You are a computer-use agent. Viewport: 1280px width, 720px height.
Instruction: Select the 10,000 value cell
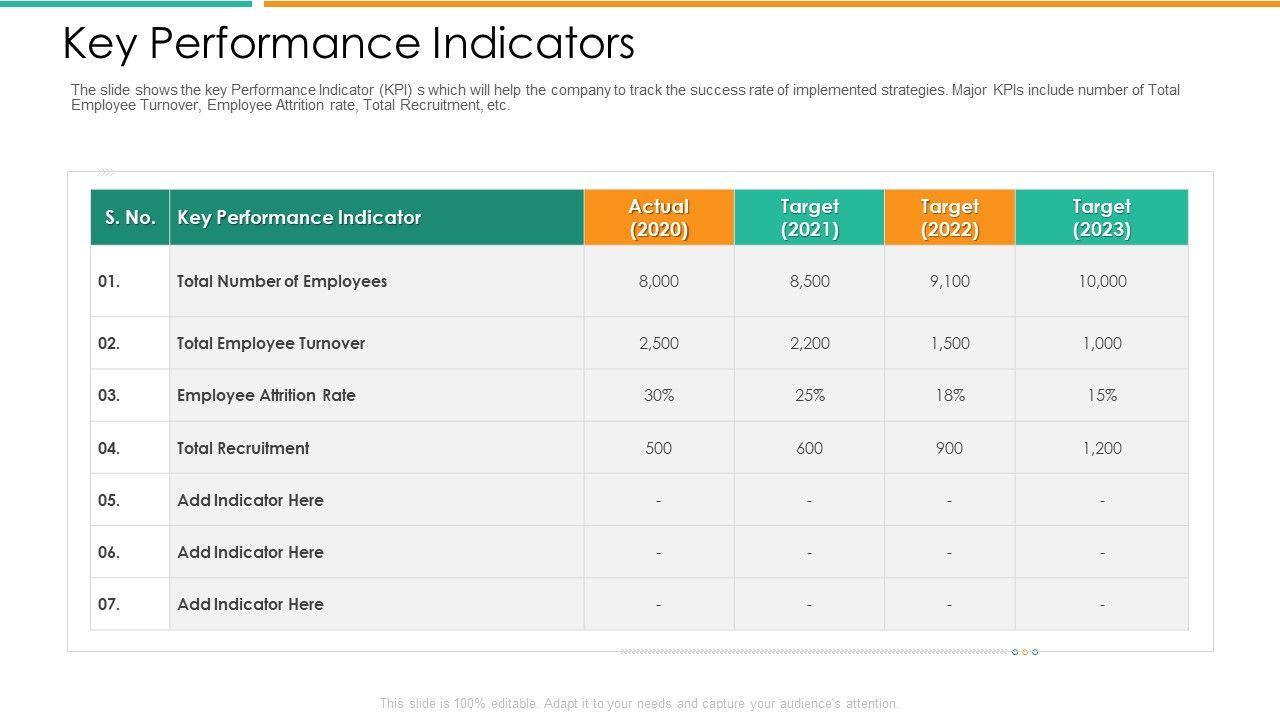[1102, 281]
